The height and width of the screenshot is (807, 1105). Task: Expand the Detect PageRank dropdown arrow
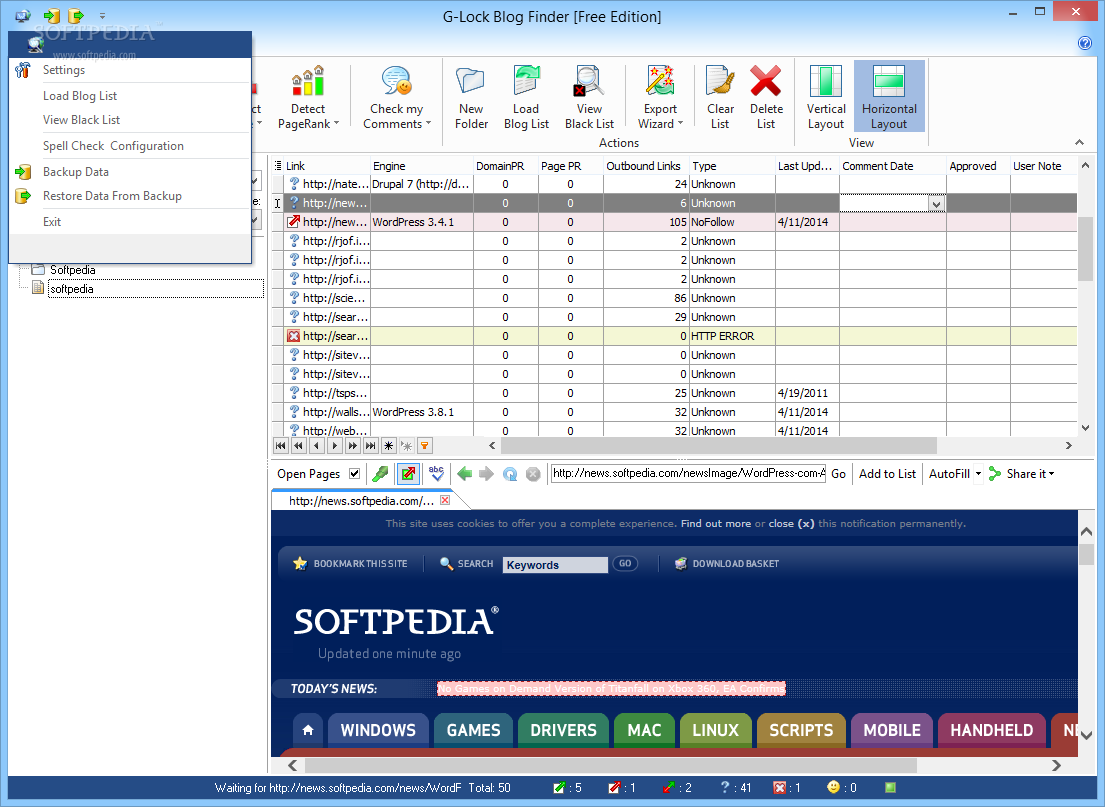[336, 123]
